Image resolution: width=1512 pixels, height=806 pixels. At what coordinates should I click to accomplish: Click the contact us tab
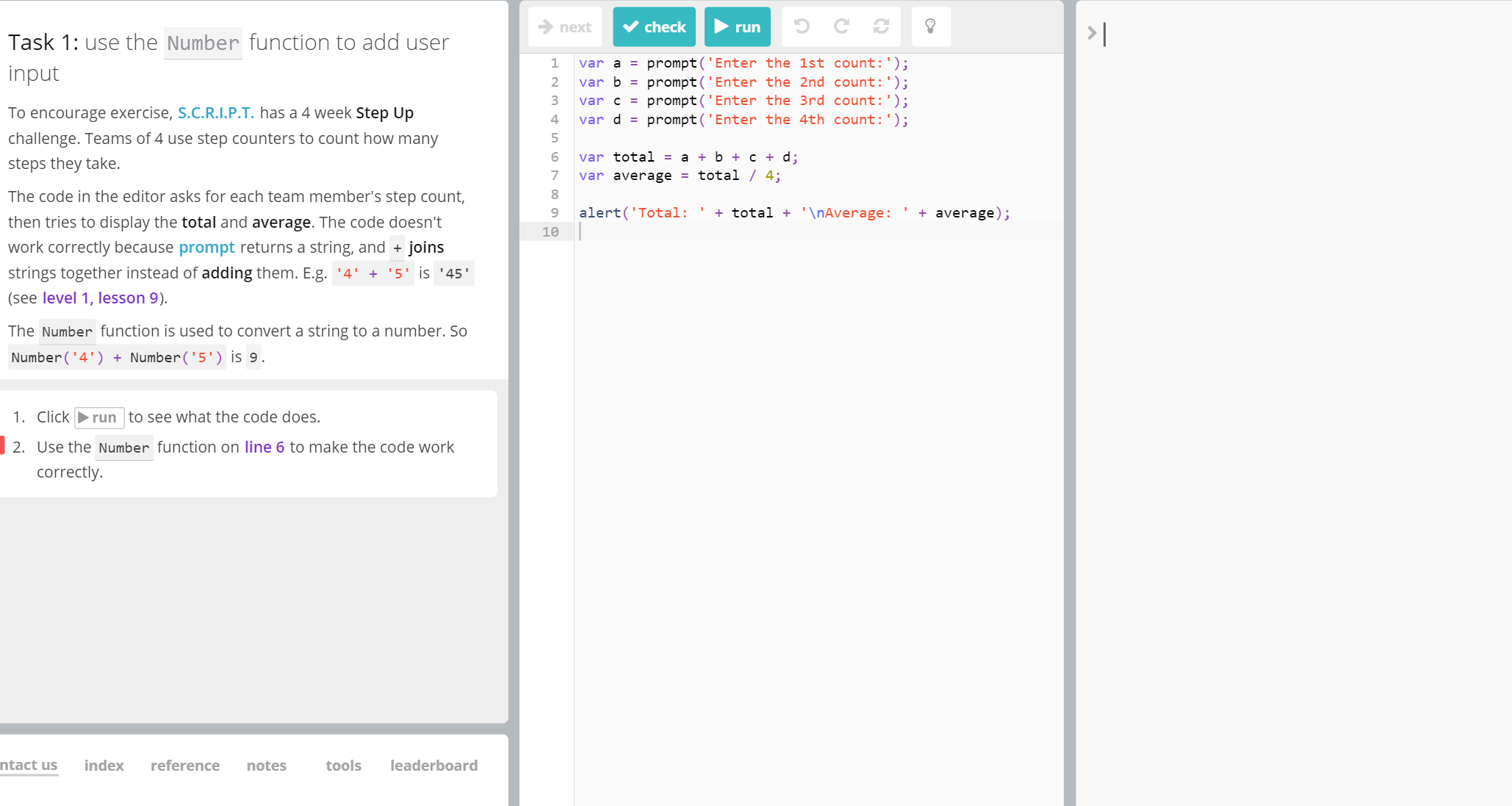click(29, 766)
